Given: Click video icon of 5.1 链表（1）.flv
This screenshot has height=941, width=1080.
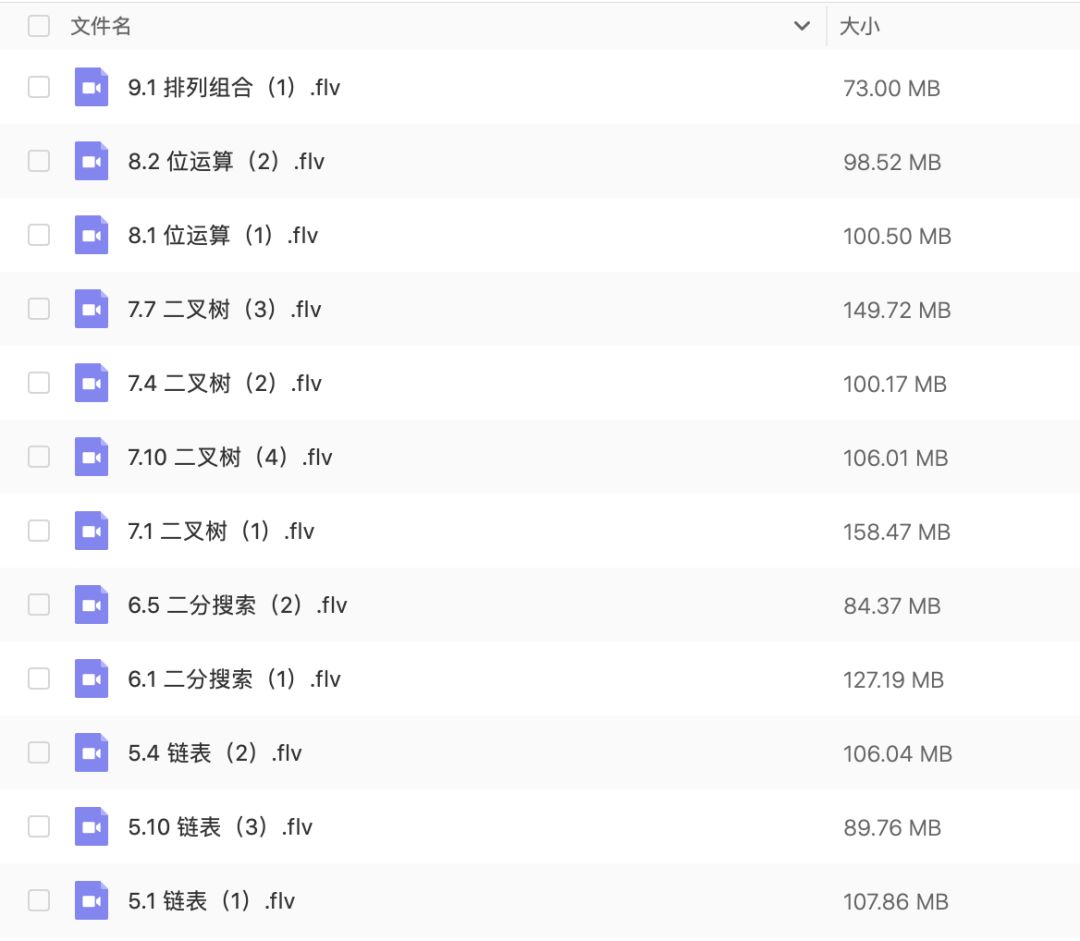Looking at the screenshot, I should [91, 900].
